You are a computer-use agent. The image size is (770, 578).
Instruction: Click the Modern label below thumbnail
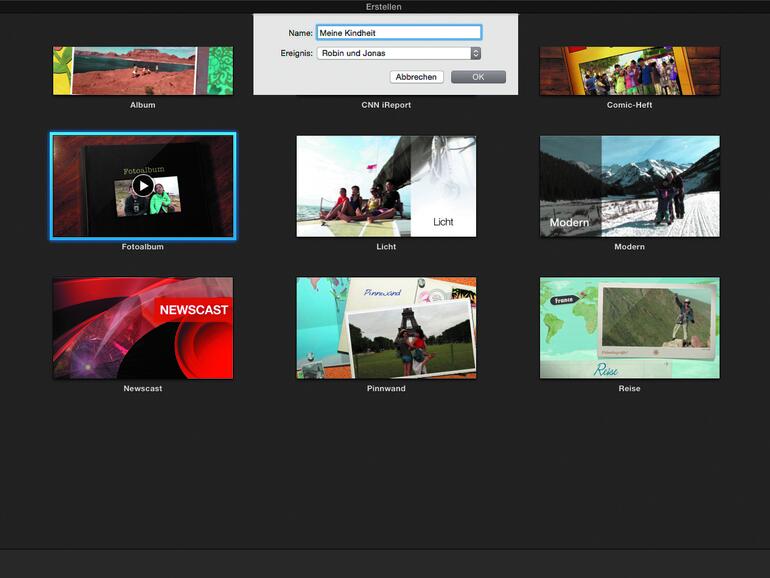click(x=630, y=247)
